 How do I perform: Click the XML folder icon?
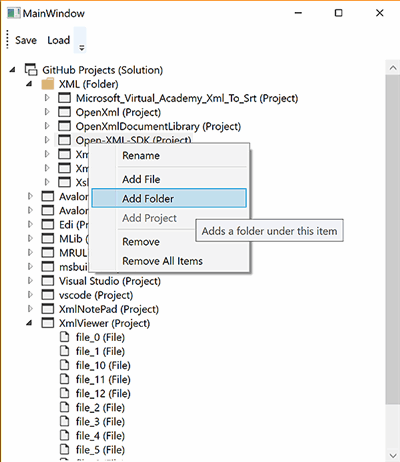coord(48,84)
